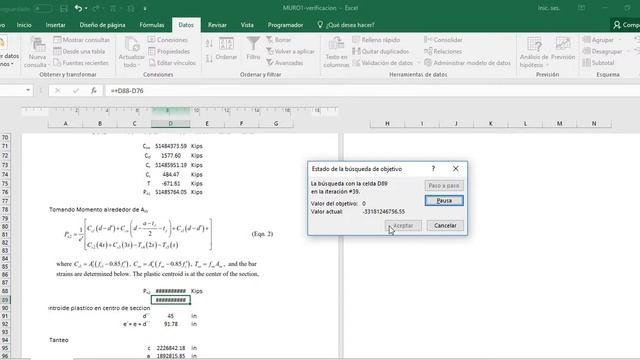Image resolution: width=640 pixels, height=360 pixels.
Task: Click Paso a paso button
Action: [444, 185]
